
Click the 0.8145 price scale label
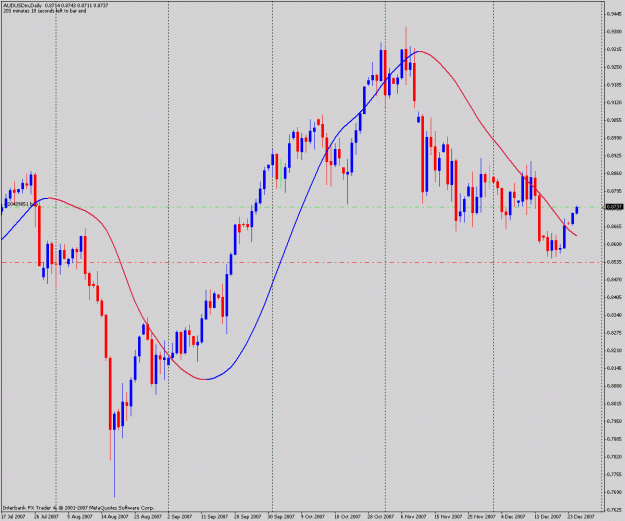point(614,368)
